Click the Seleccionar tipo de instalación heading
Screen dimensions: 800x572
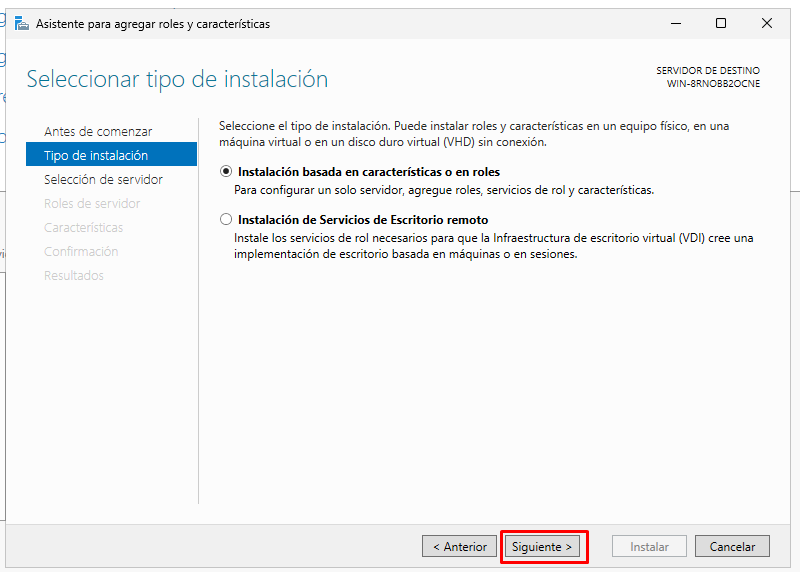click(177, 80)
